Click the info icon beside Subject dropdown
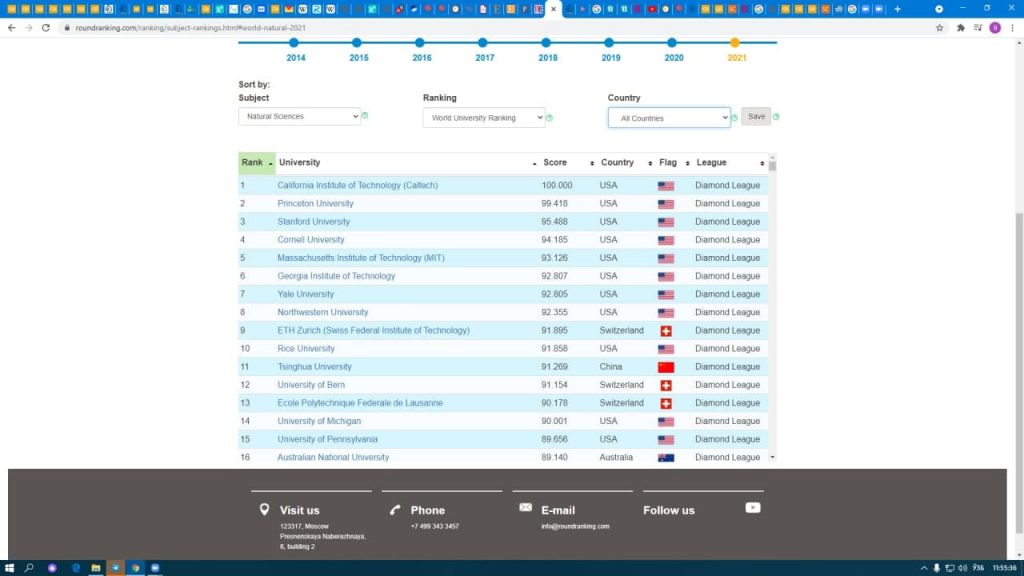Screen dimensions: 1024x576 pos(365,116)
